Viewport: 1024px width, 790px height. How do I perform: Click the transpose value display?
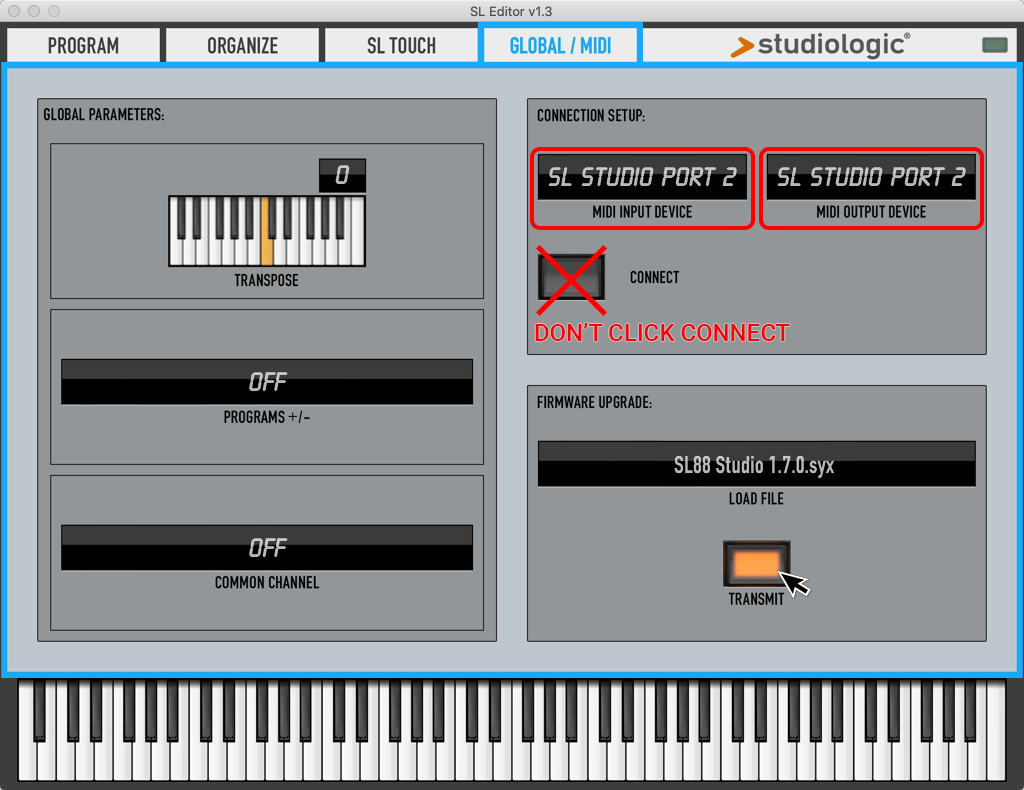pyautogui.click(x=342, y=175)
